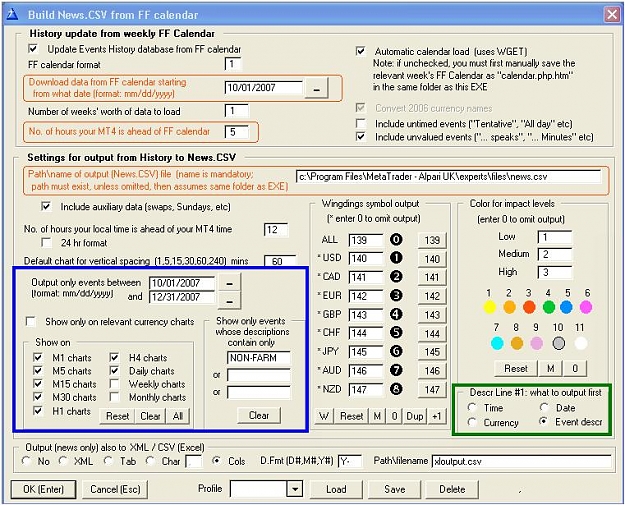Click the Save profile button
Screen dimensions: 625x505
395,489
